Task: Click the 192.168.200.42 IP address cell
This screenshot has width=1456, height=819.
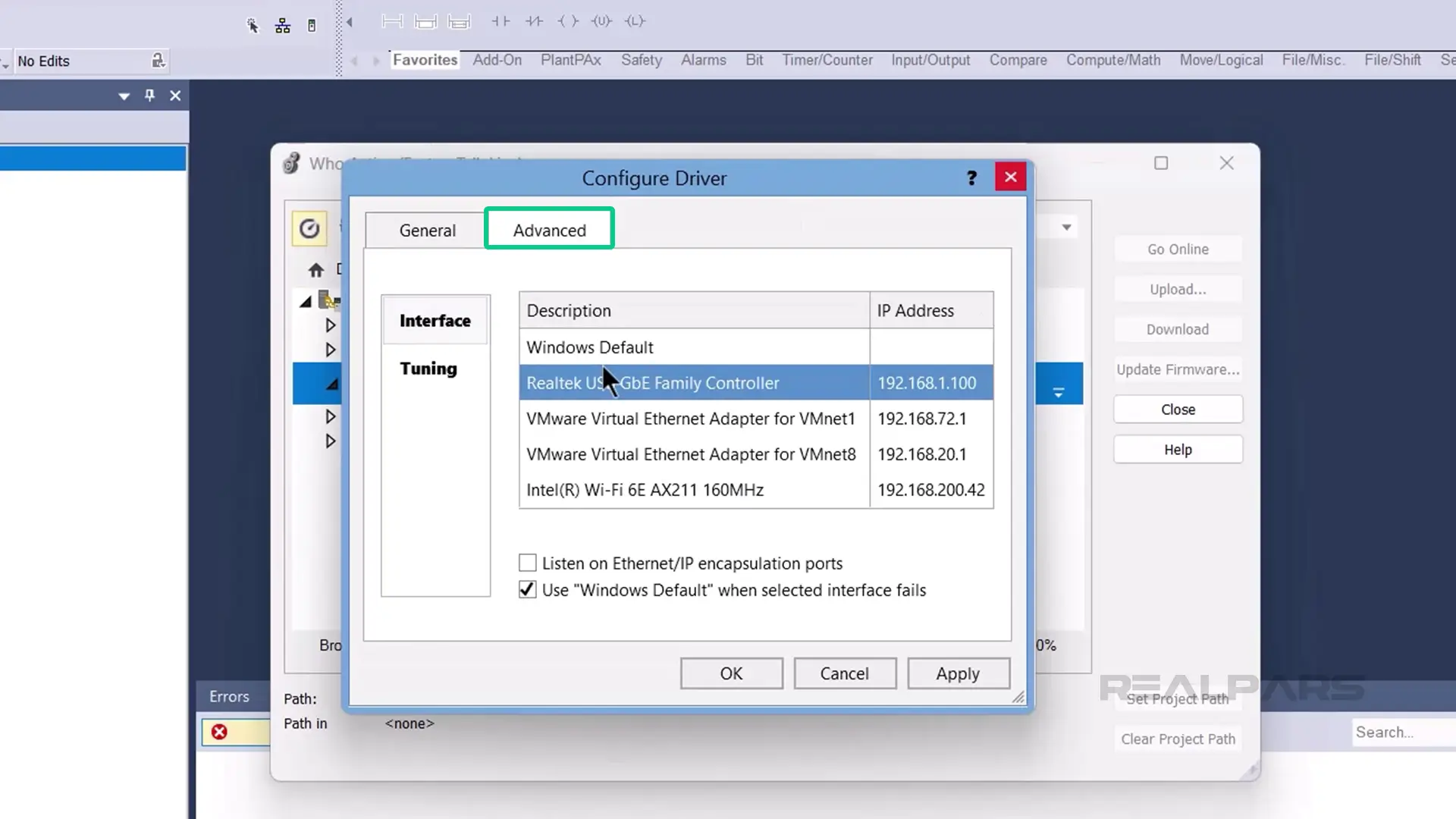Action: point(931,490)
